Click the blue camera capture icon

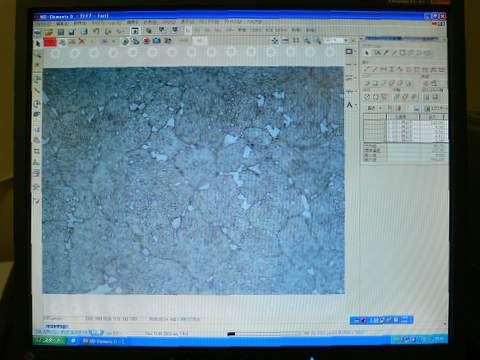tap(157, 41)
